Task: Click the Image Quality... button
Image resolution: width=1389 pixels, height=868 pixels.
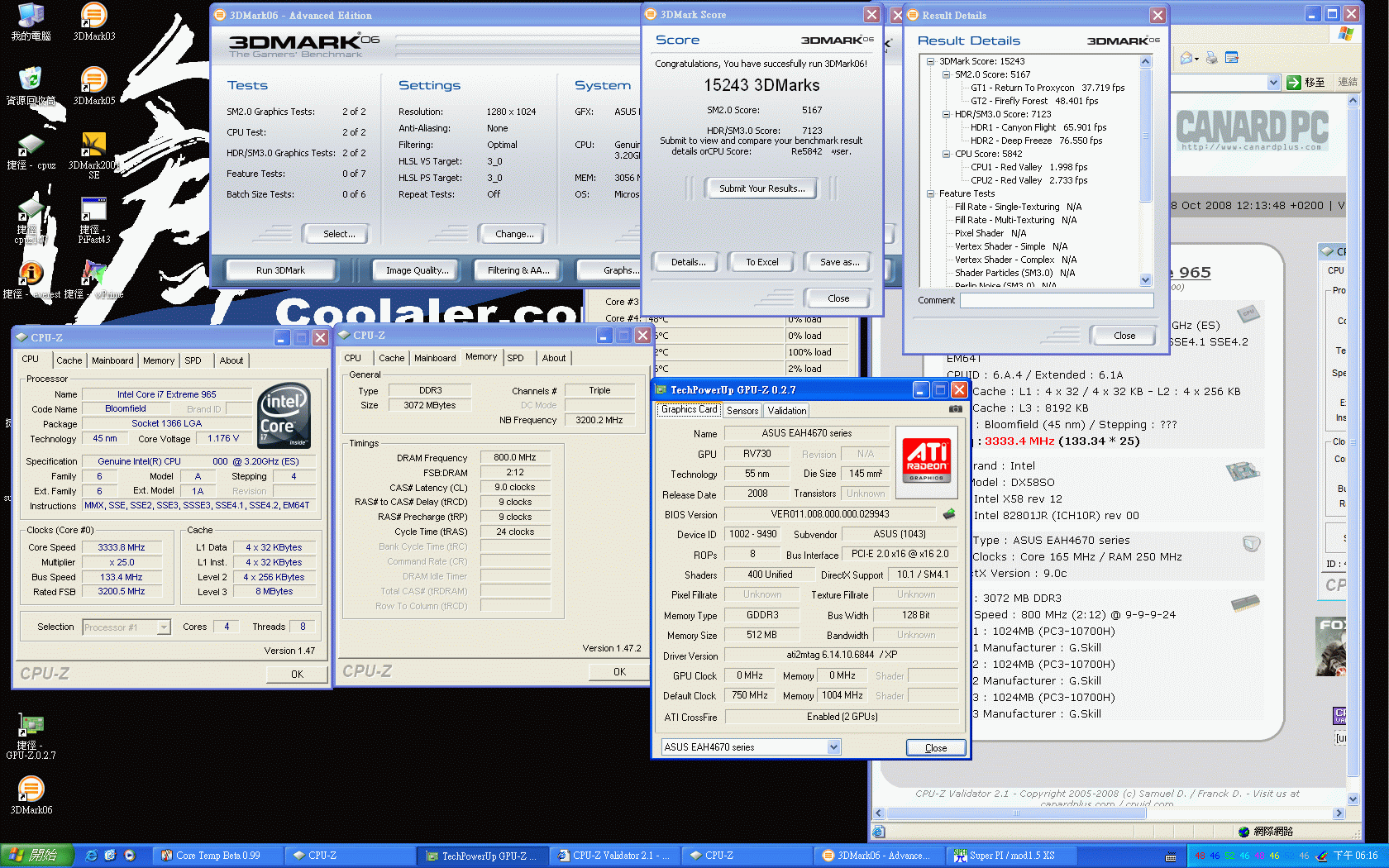Action: click(x=418, y=270)
